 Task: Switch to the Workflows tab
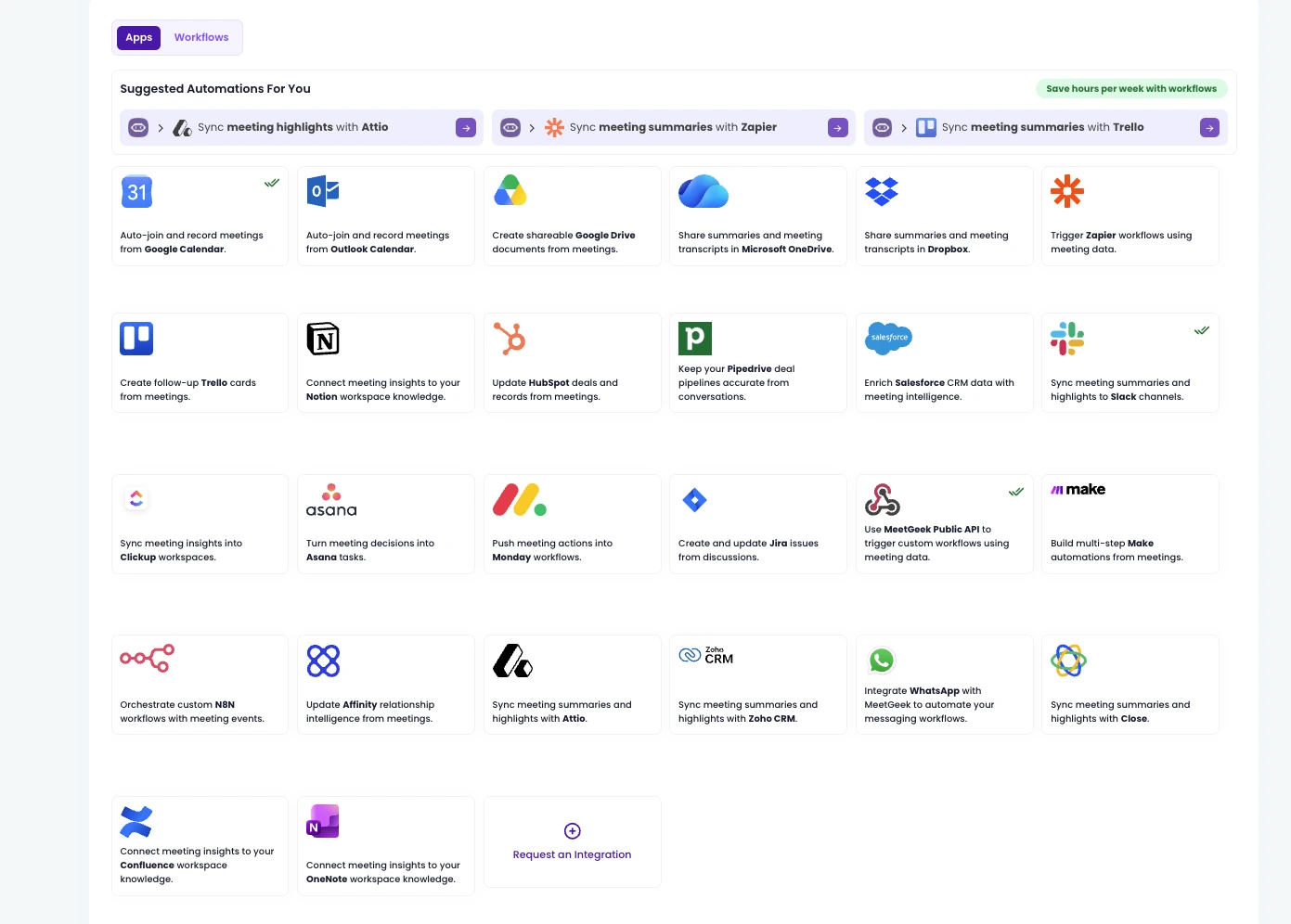click(201, 37)
